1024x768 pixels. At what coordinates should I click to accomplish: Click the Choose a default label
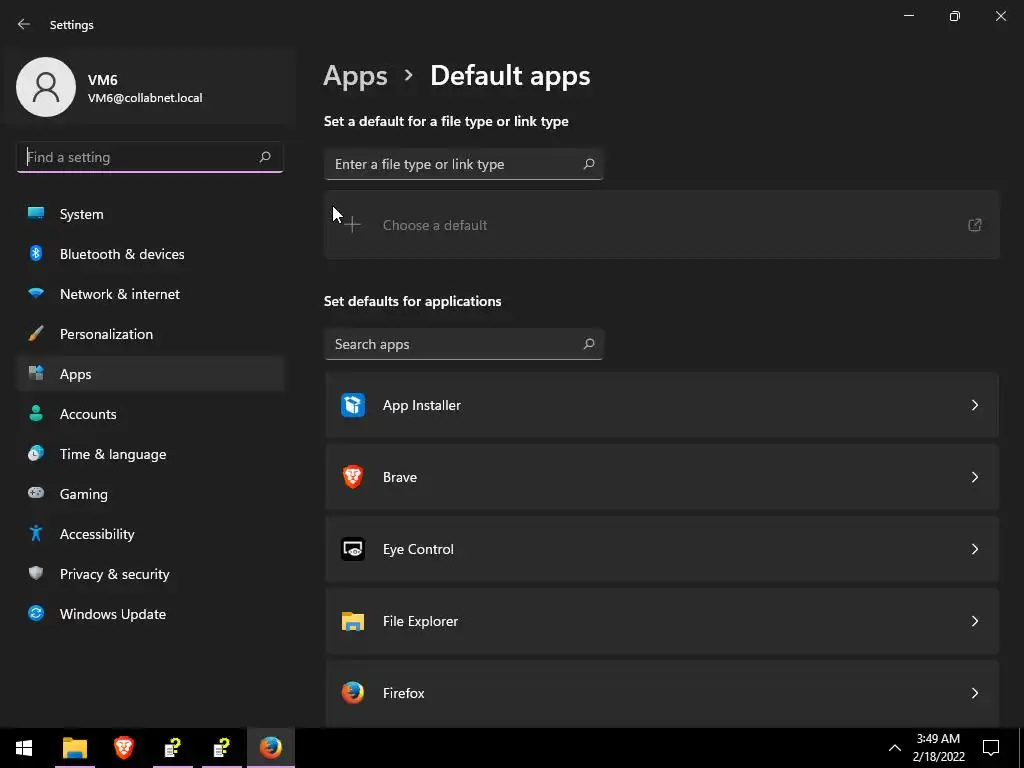[434, 225]
